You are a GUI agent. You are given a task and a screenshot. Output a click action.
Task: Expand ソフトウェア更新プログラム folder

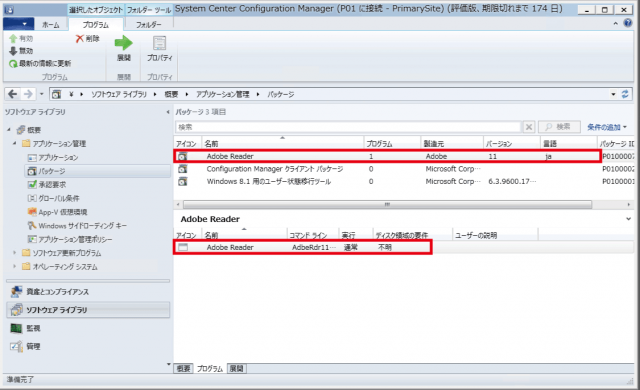coord(15,253)
